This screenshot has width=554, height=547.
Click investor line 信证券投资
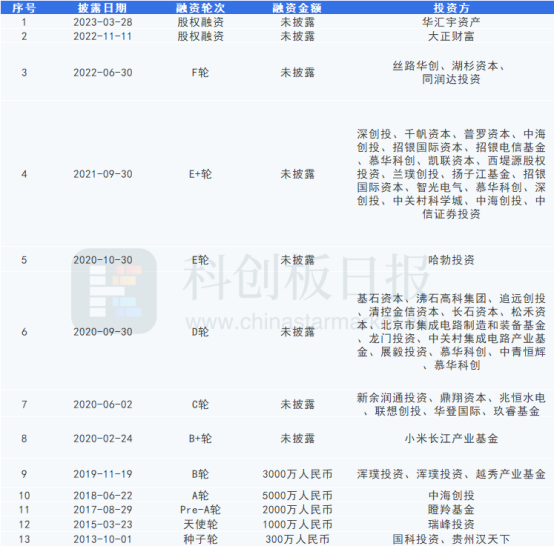[451, 214]
